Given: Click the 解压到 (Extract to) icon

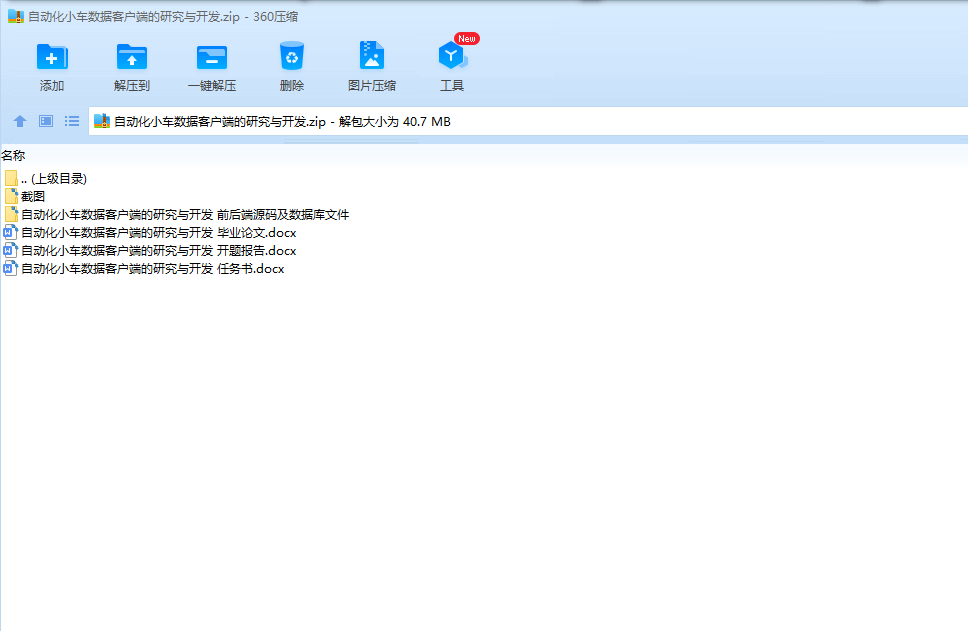Looking at the screenshot, I should click(131, 57).
